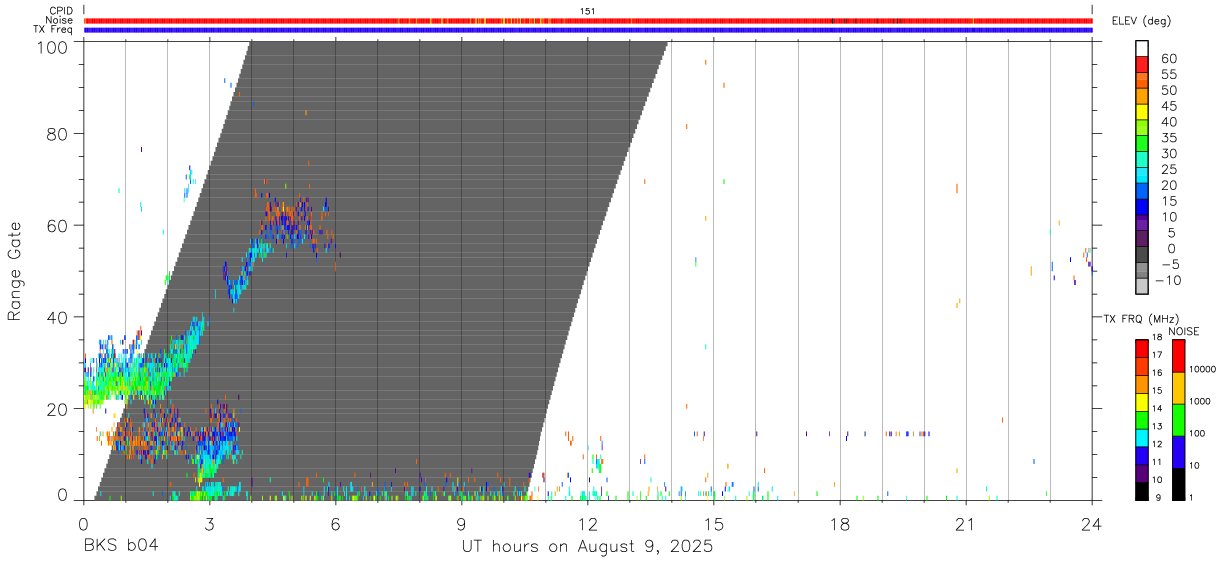Viewport: 1228px width, 567px height.
Task: Click the blue segment of the NOISE color bar
Action: pyautogui.click(x=1179, y=452)
